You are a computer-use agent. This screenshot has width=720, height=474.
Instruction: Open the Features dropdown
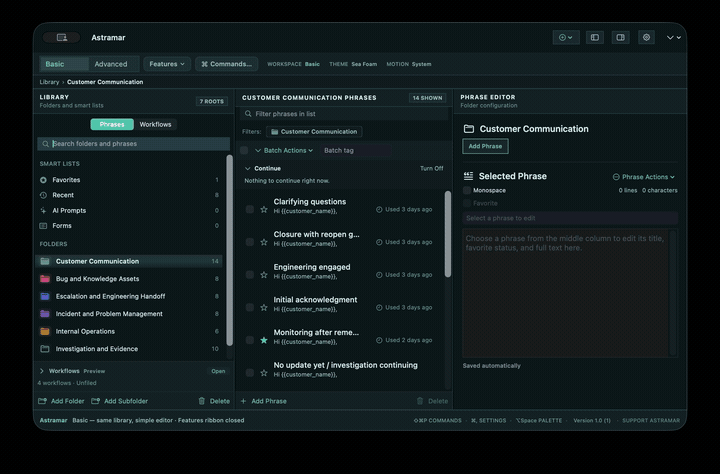[x=167, y=64]
